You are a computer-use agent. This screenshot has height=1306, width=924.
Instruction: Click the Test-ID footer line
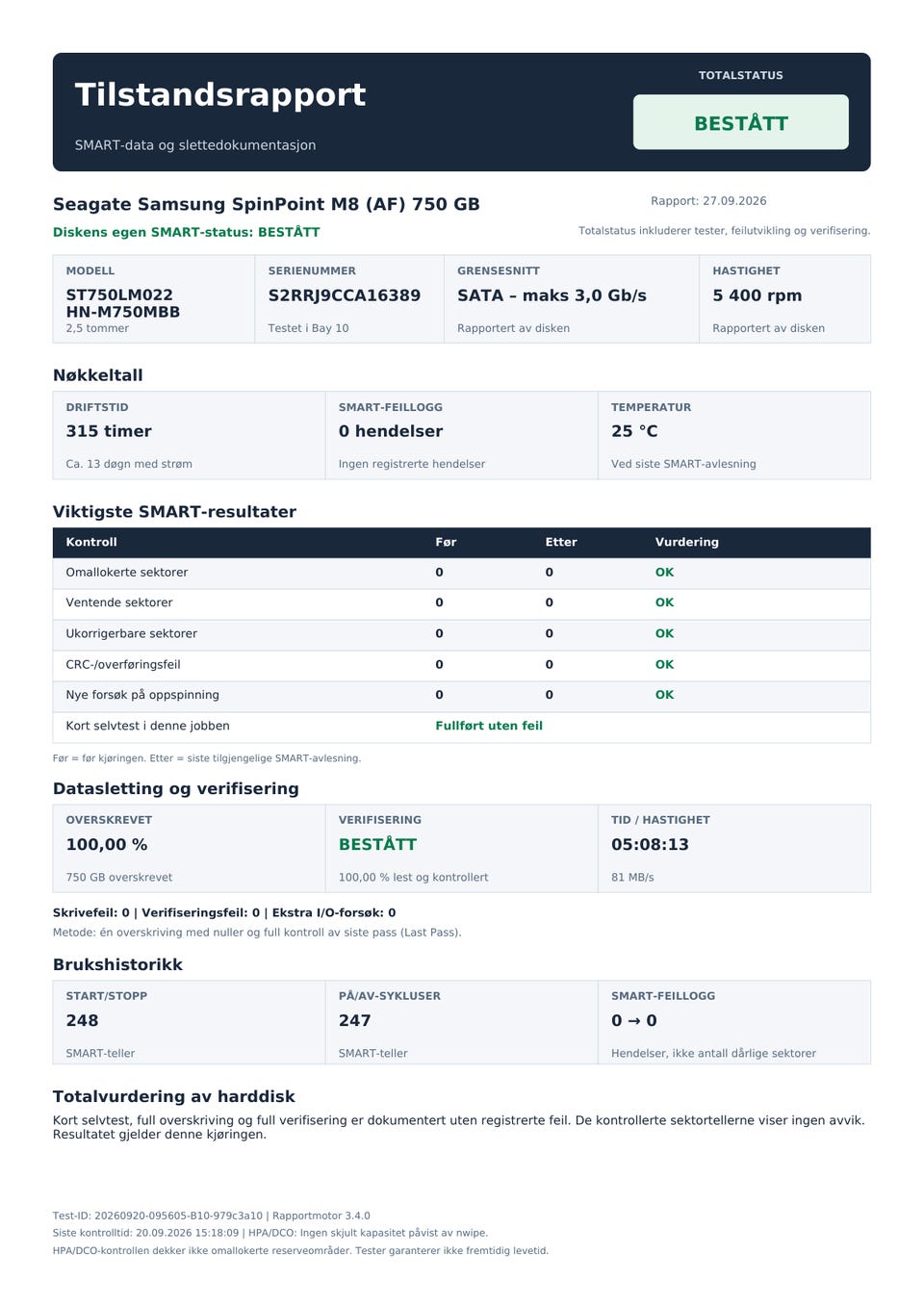click(211, 1216)
